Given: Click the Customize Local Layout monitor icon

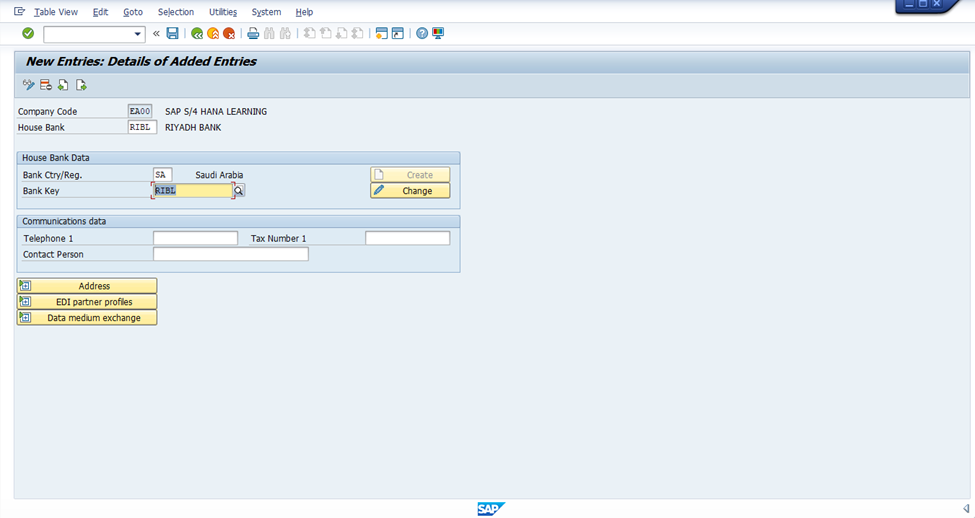Looking at the screenshot, I should 438,34.
